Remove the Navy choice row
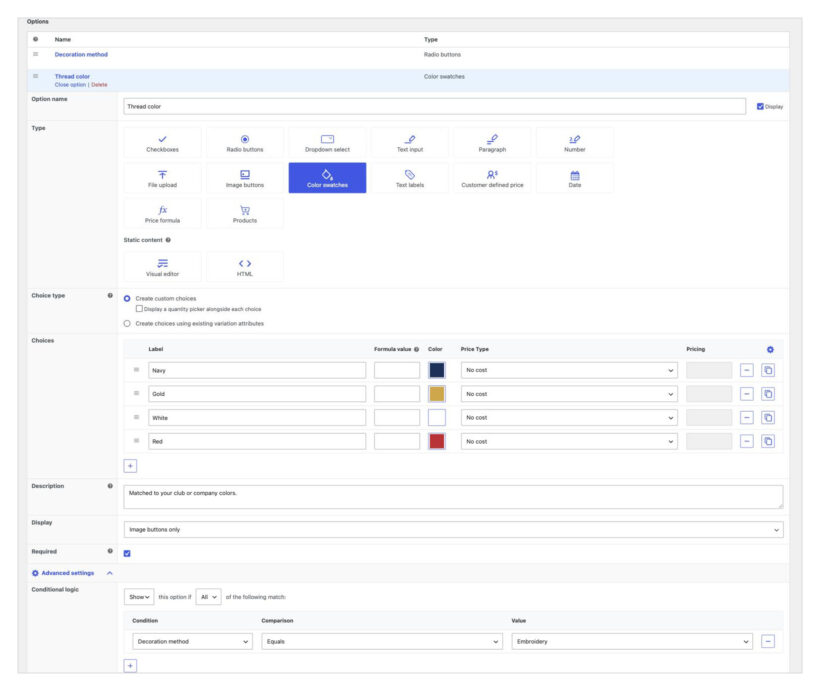Screen dimensions: 820x691 click(747, 370)
